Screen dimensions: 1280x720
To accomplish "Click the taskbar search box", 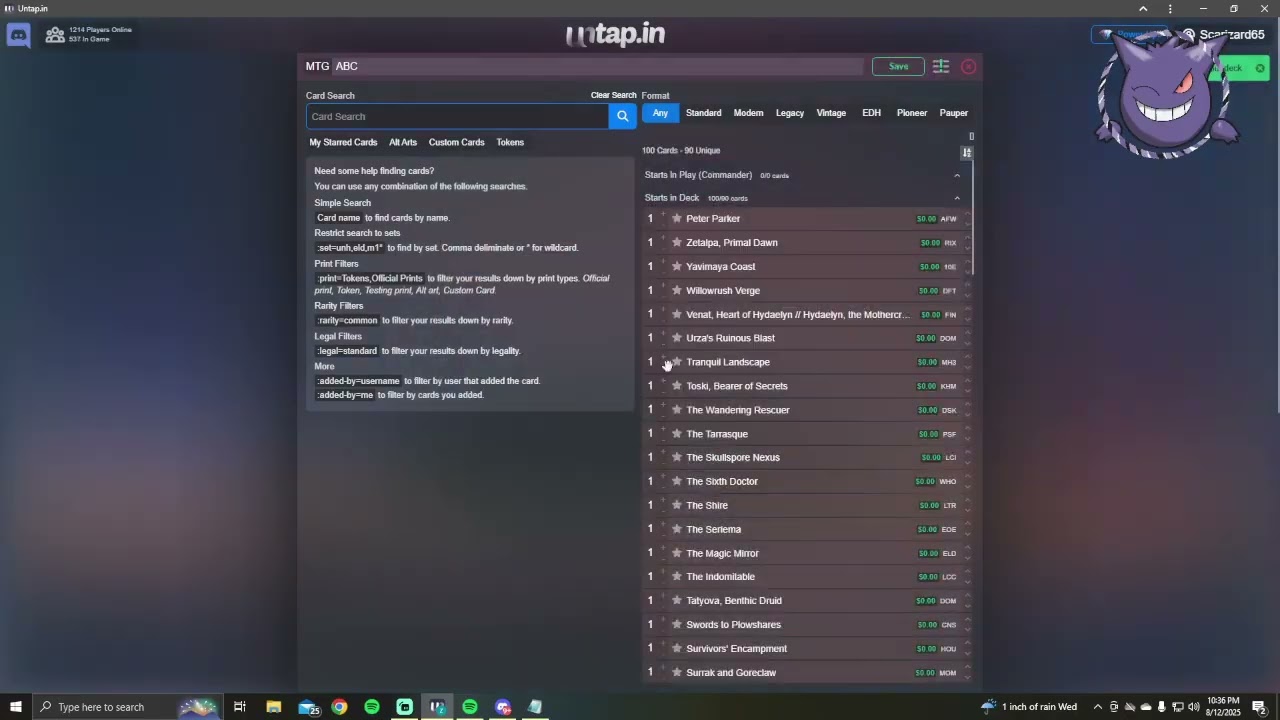I will click(127, 707).
